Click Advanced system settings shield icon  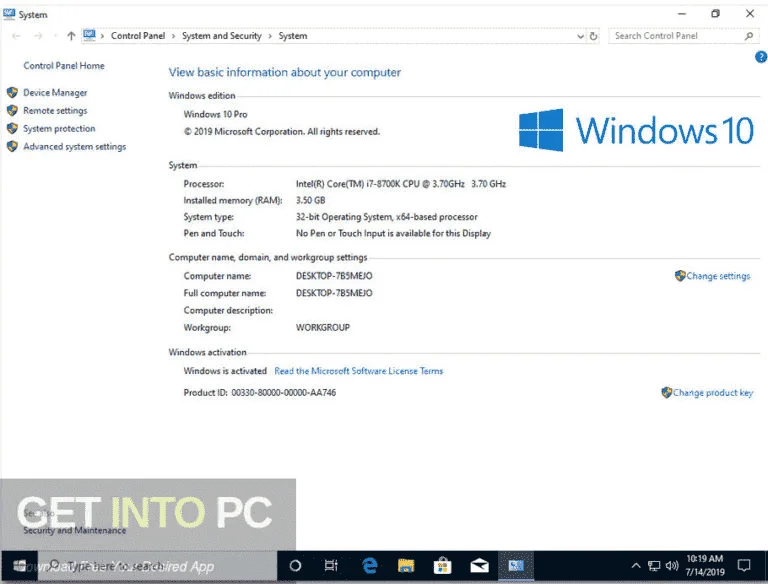point(12,146)
